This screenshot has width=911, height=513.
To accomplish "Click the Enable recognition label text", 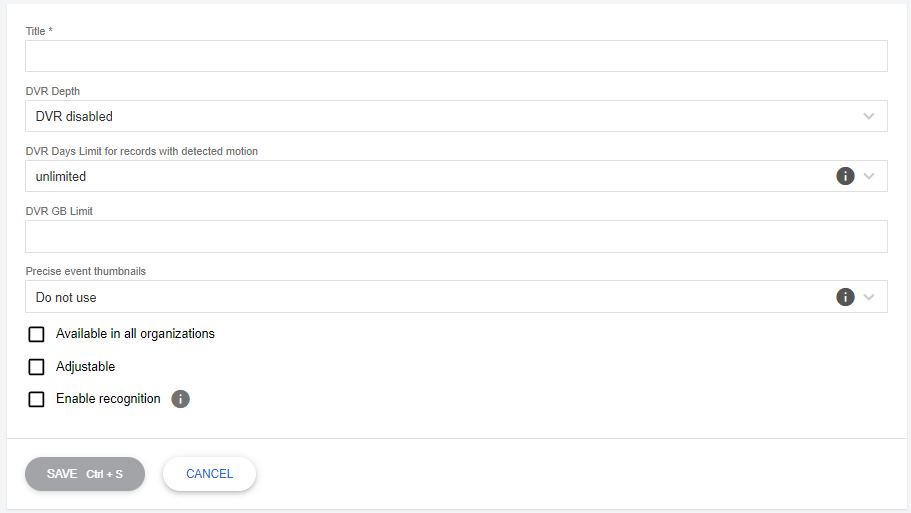I will tap(108, 399).
